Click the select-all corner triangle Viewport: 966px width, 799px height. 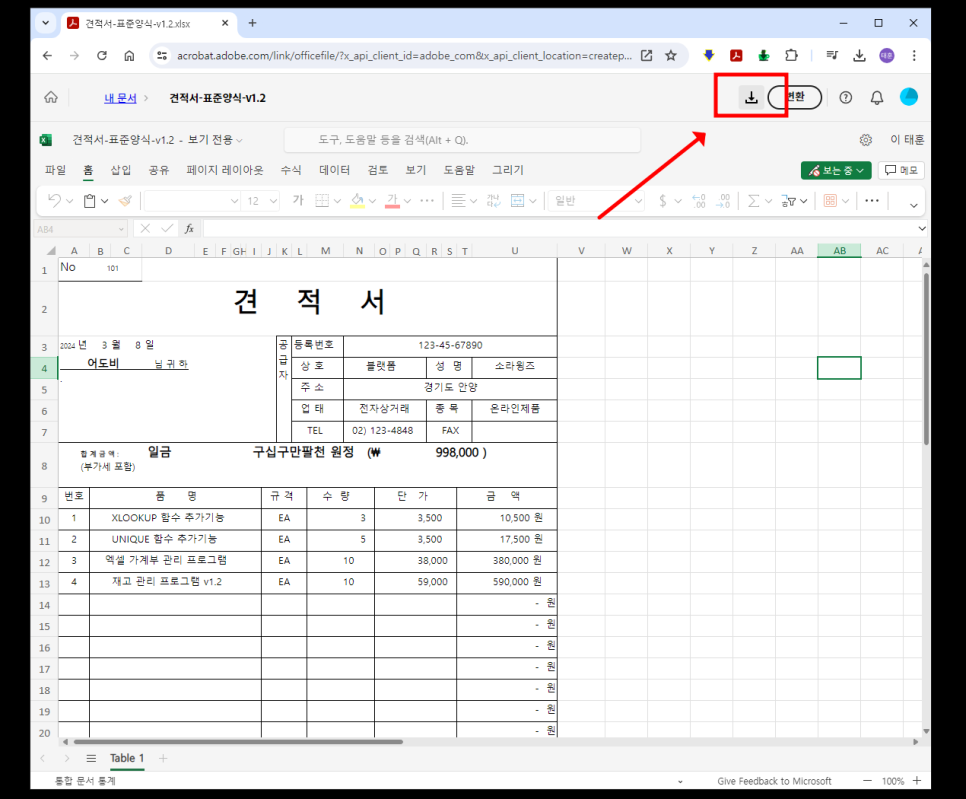tap(51, 251)
